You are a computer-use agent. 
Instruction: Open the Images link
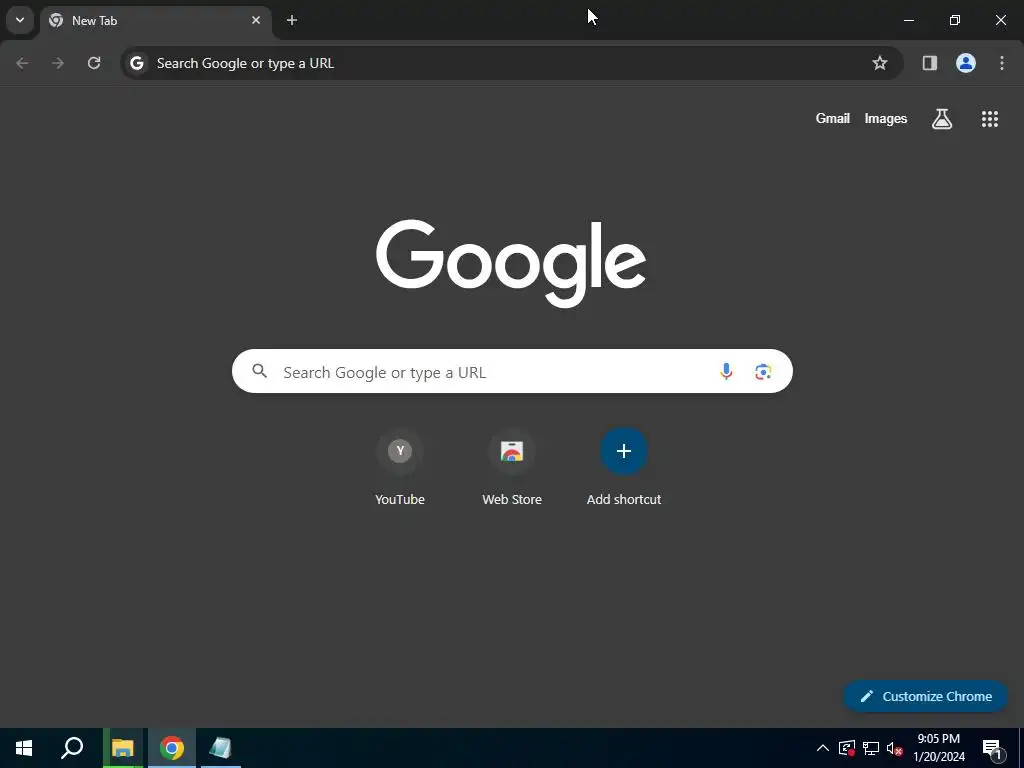click(x=886, y=118)
